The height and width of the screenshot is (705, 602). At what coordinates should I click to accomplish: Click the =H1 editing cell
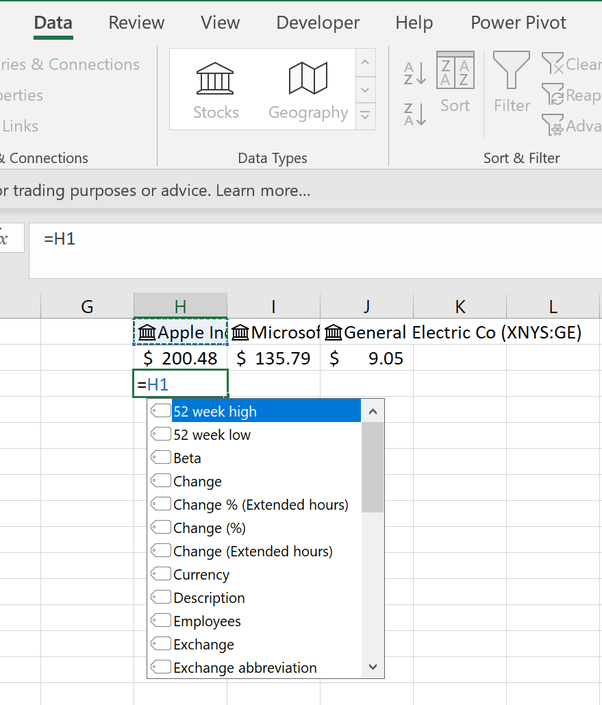point(180,384)
